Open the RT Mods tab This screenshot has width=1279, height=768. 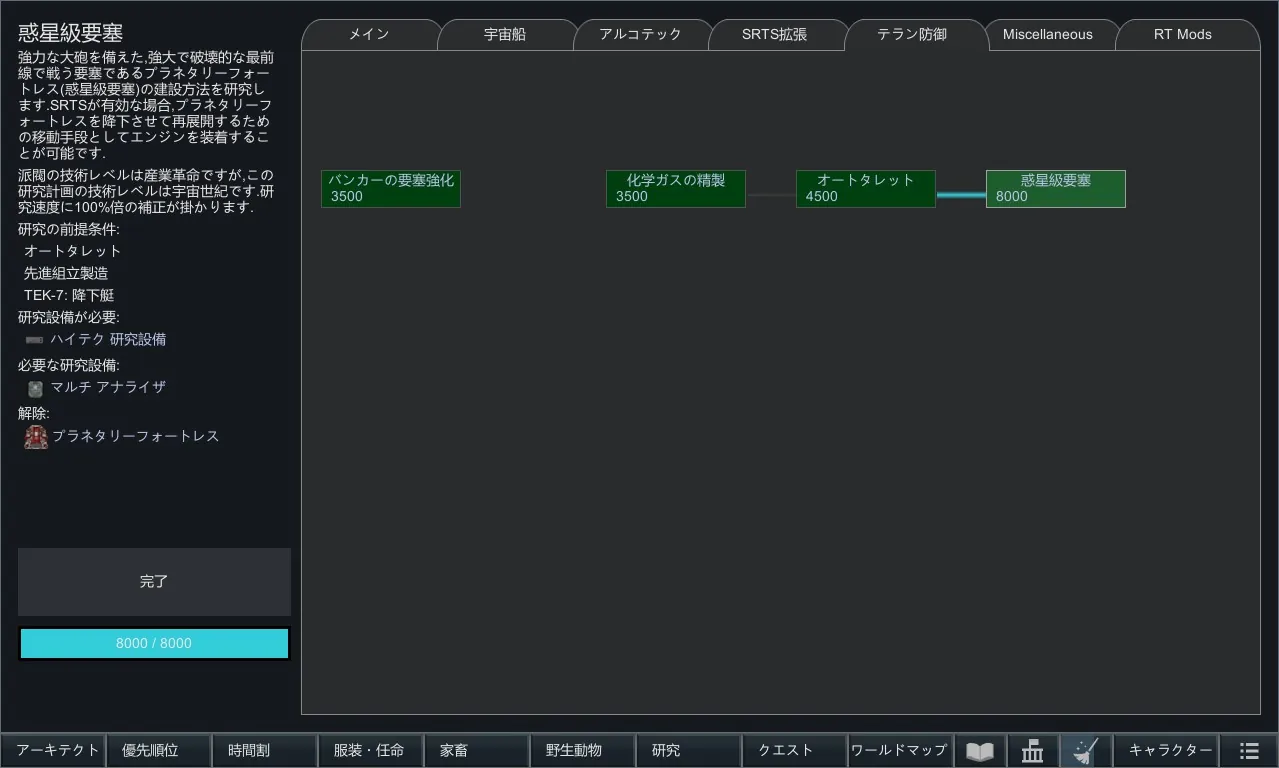click(1182, 34)
